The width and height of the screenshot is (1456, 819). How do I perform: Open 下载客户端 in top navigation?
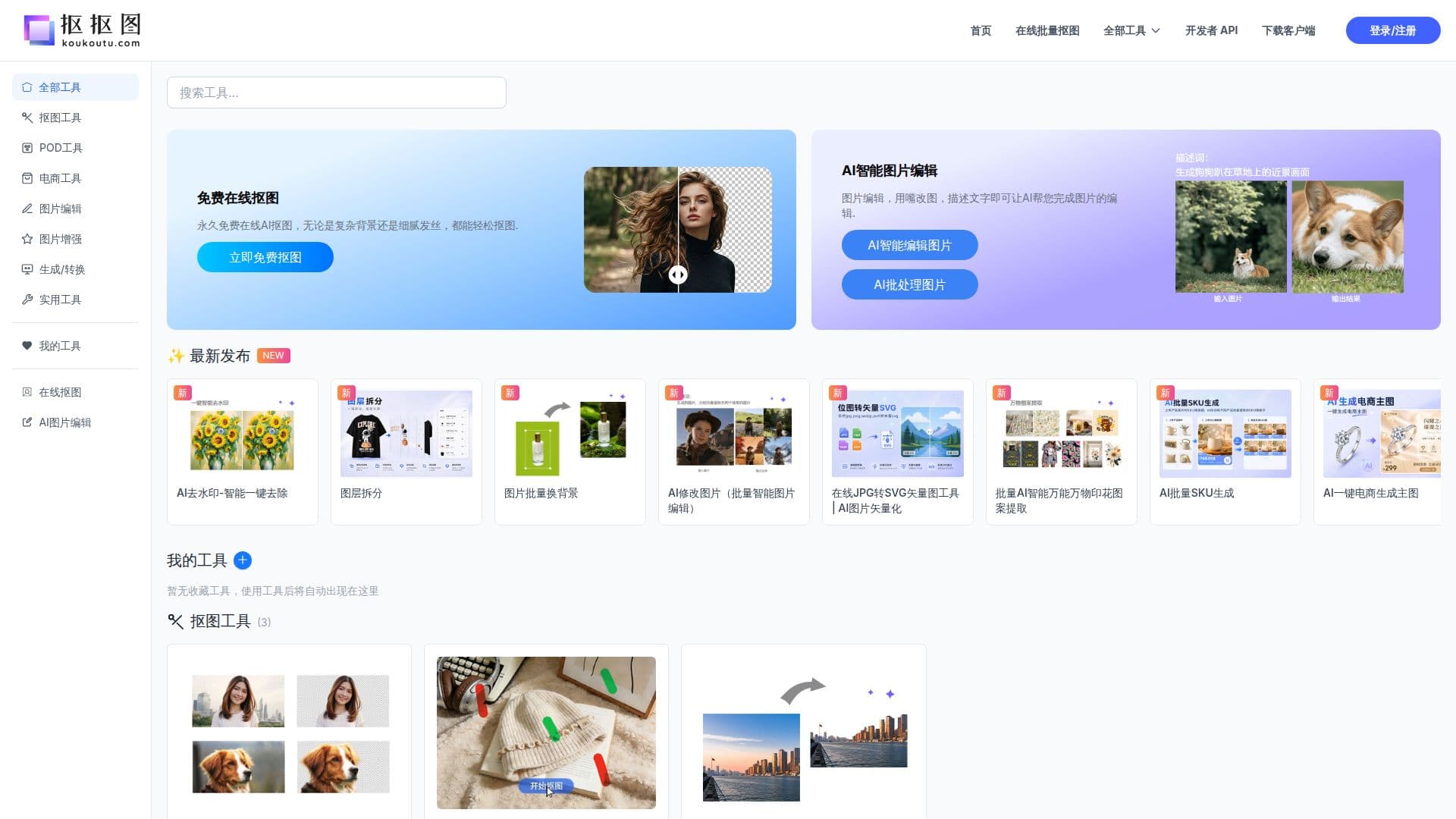tap(1288, 30)
